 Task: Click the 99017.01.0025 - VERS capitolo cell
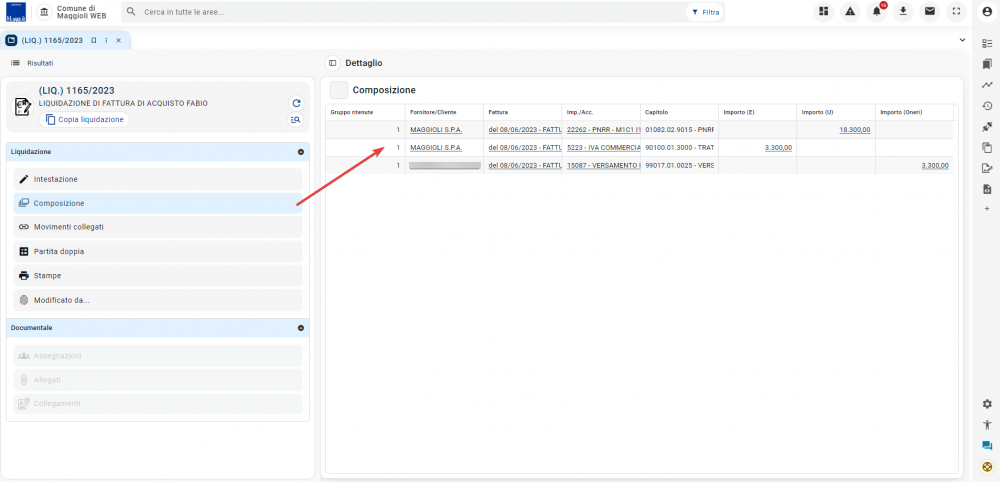[679, 165]
